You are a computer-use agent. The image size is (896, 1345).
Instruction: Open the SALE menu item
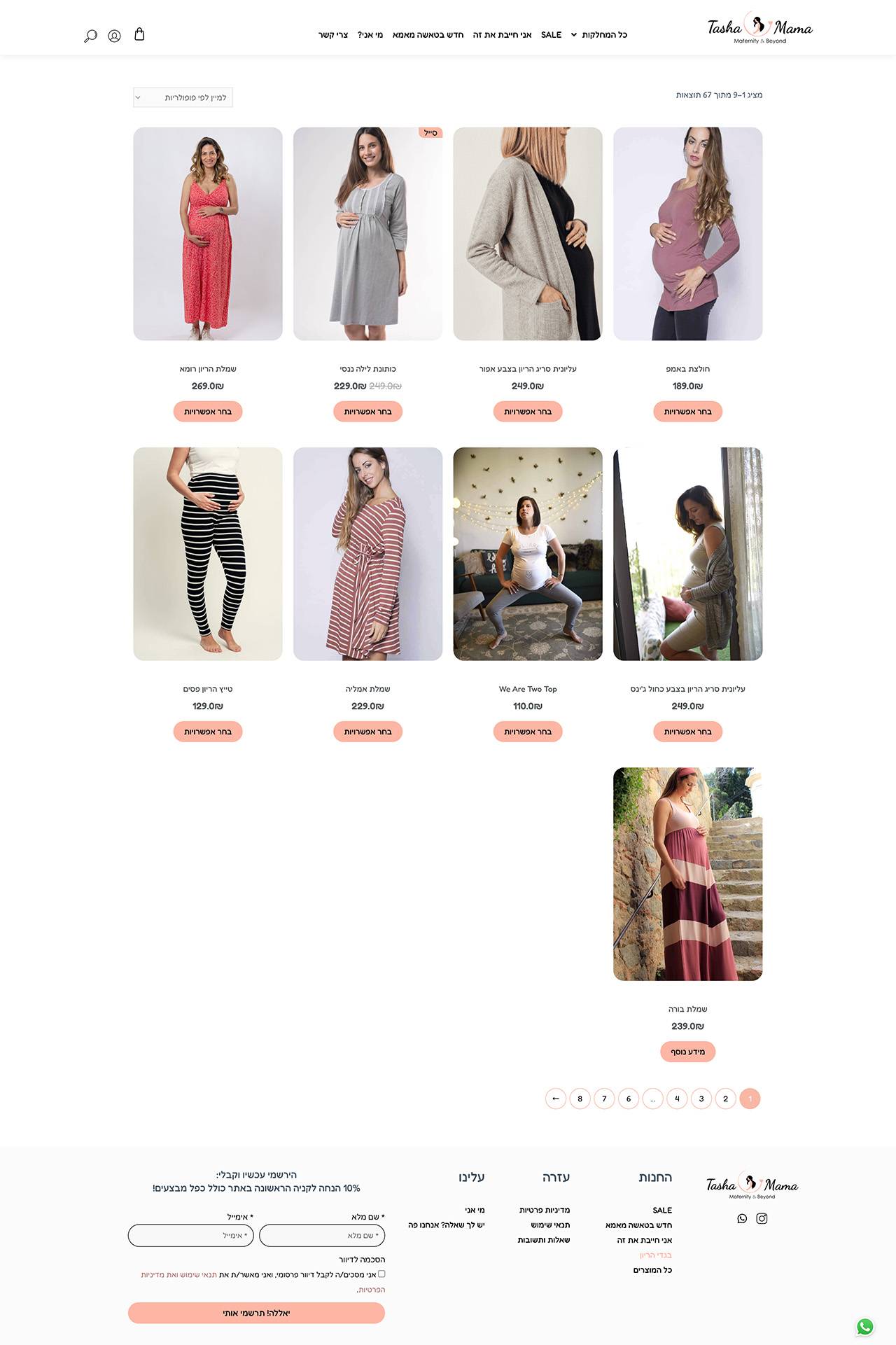click(x=551, y=35)
